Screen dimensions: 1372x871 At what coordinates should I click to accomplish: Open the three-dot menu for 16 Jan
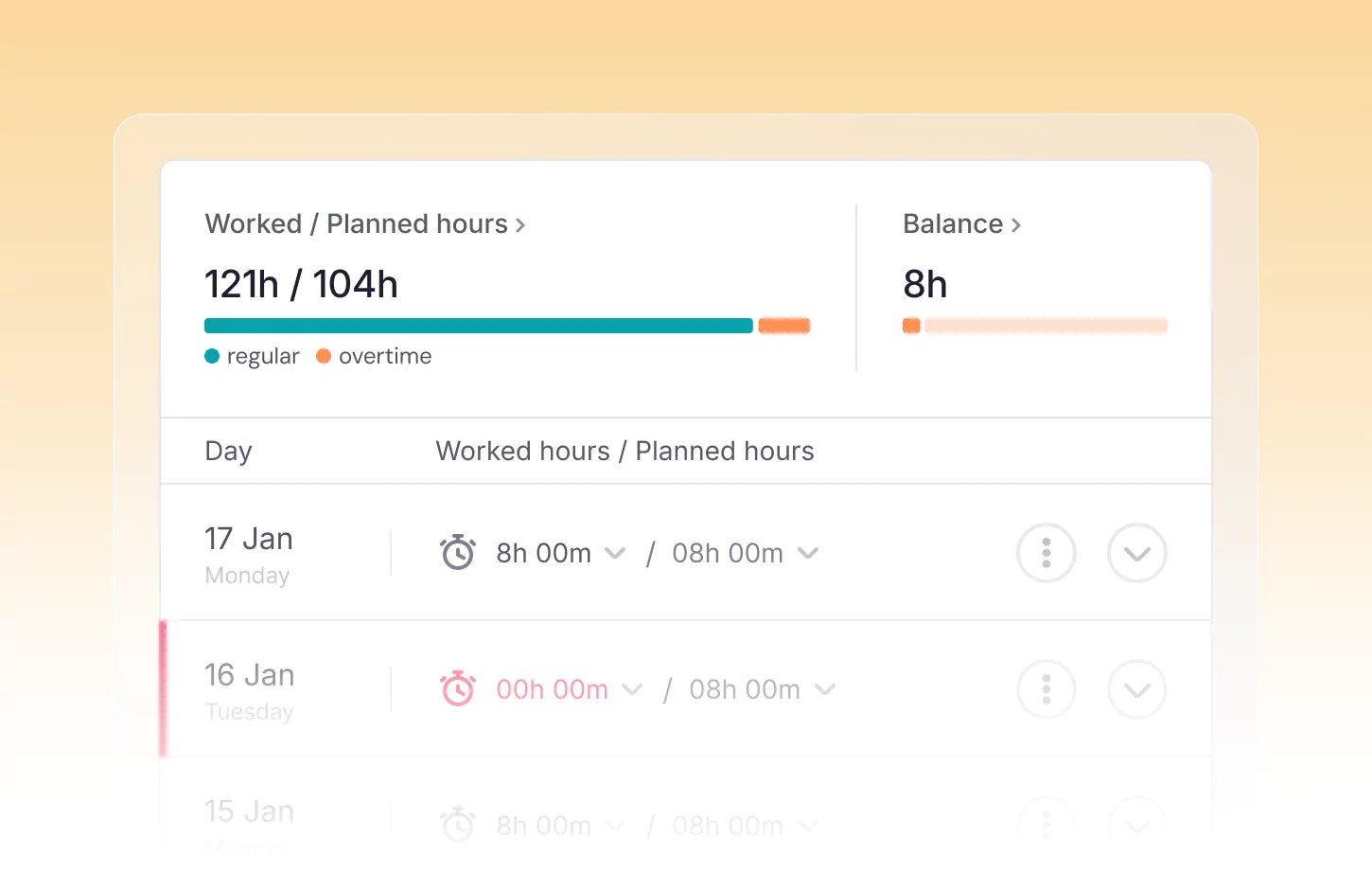click(x=1046, y=689)
